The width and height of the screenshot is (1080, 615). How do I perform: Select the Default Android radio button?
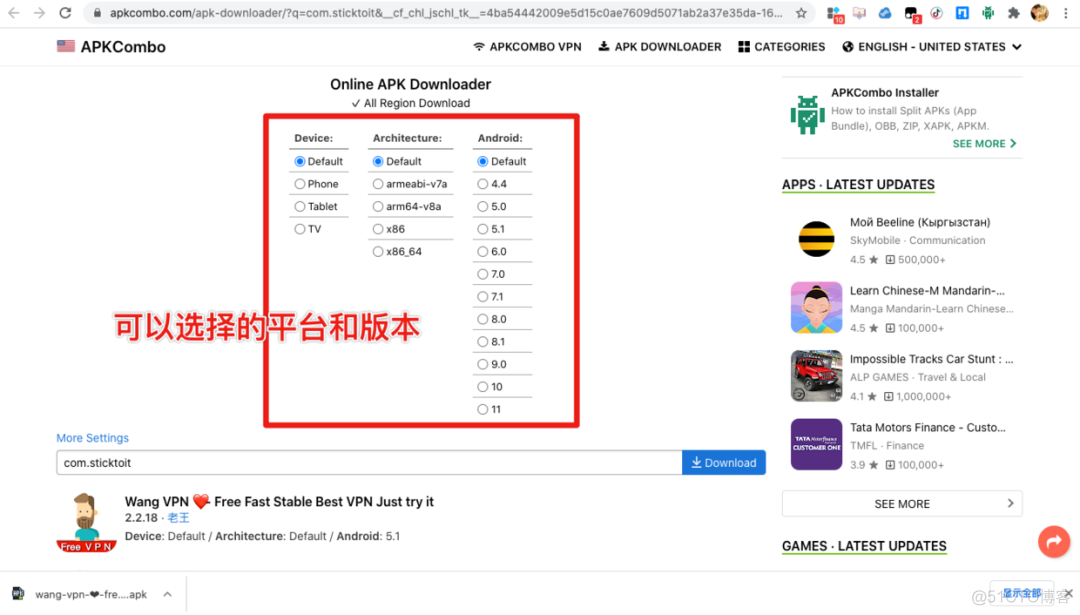483,161
